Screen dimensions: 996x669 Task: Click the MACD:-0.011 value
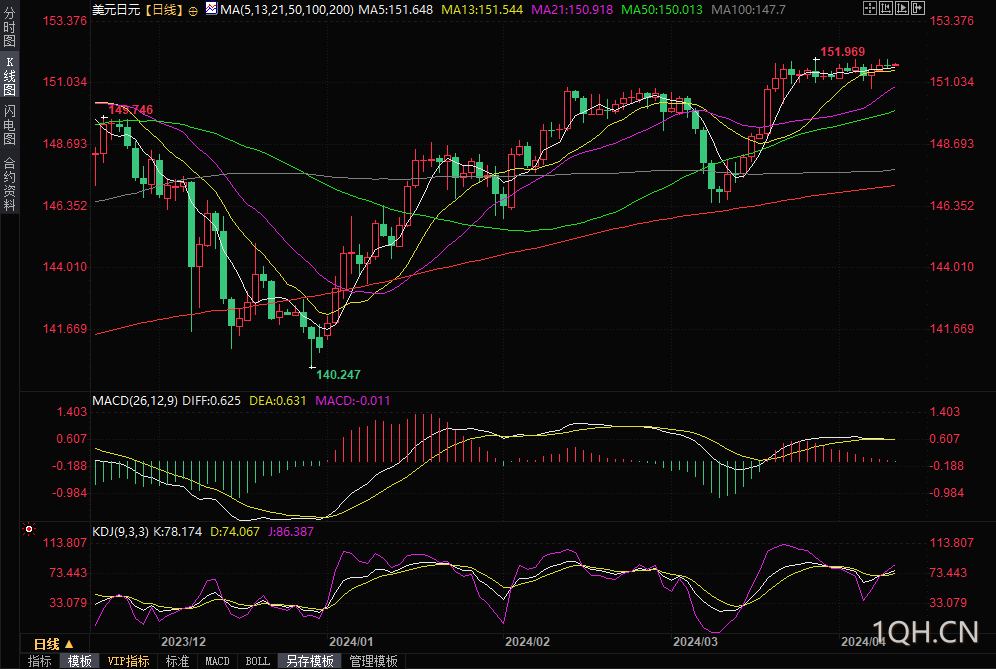click(x=353, y=401)
